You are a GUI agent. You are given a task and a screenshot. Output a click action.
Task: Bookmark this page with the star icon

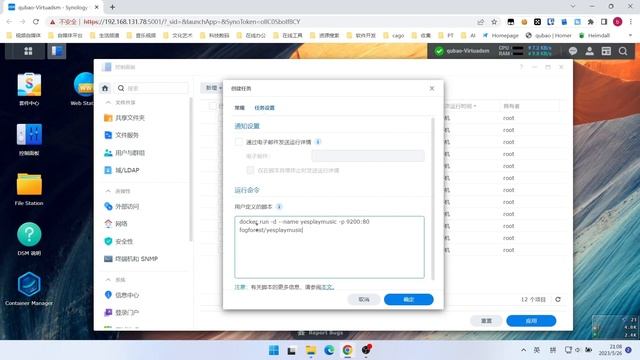coord(494,22)
